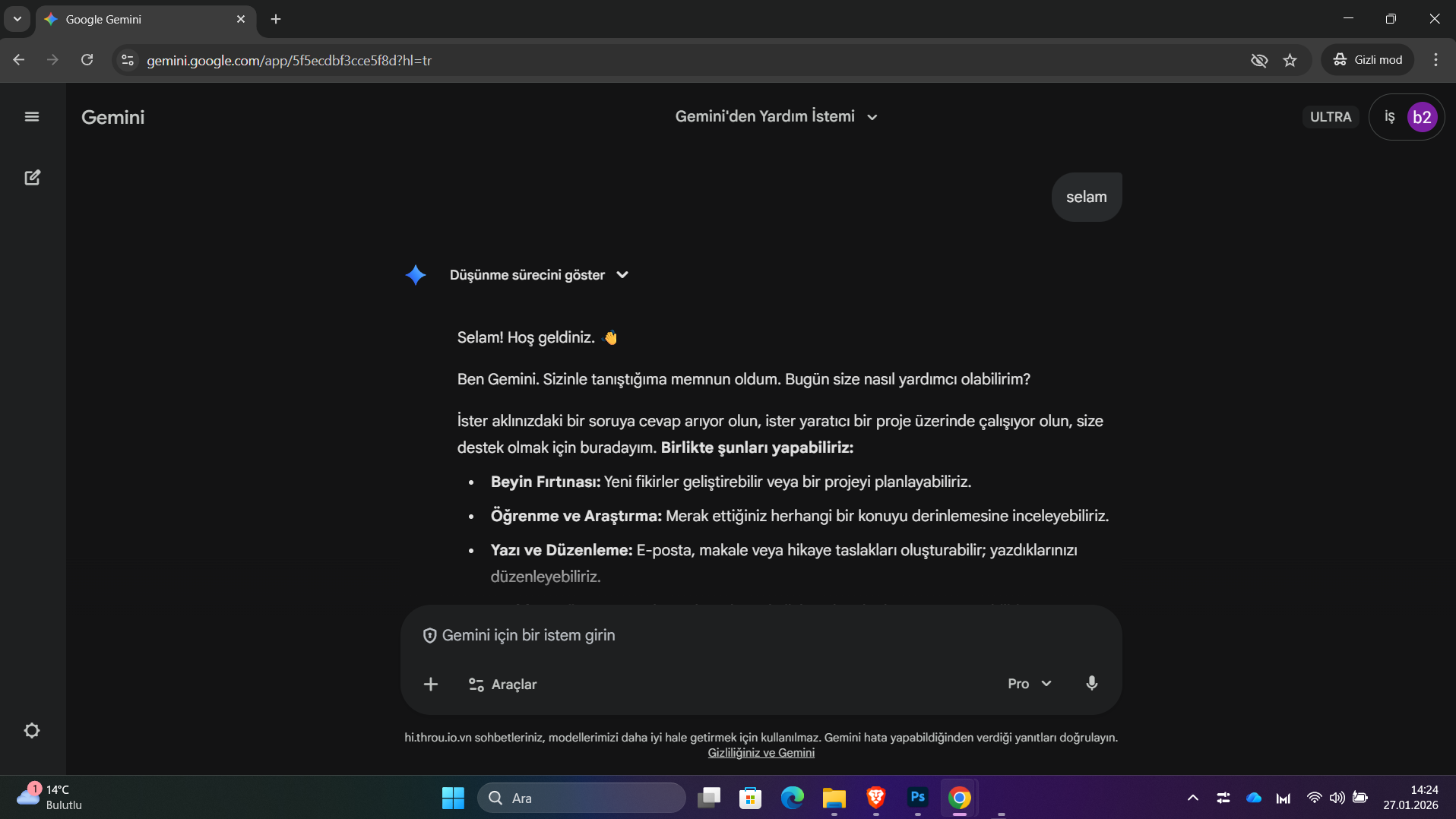Click the plus icon to add files

click(x=431, y=685)
